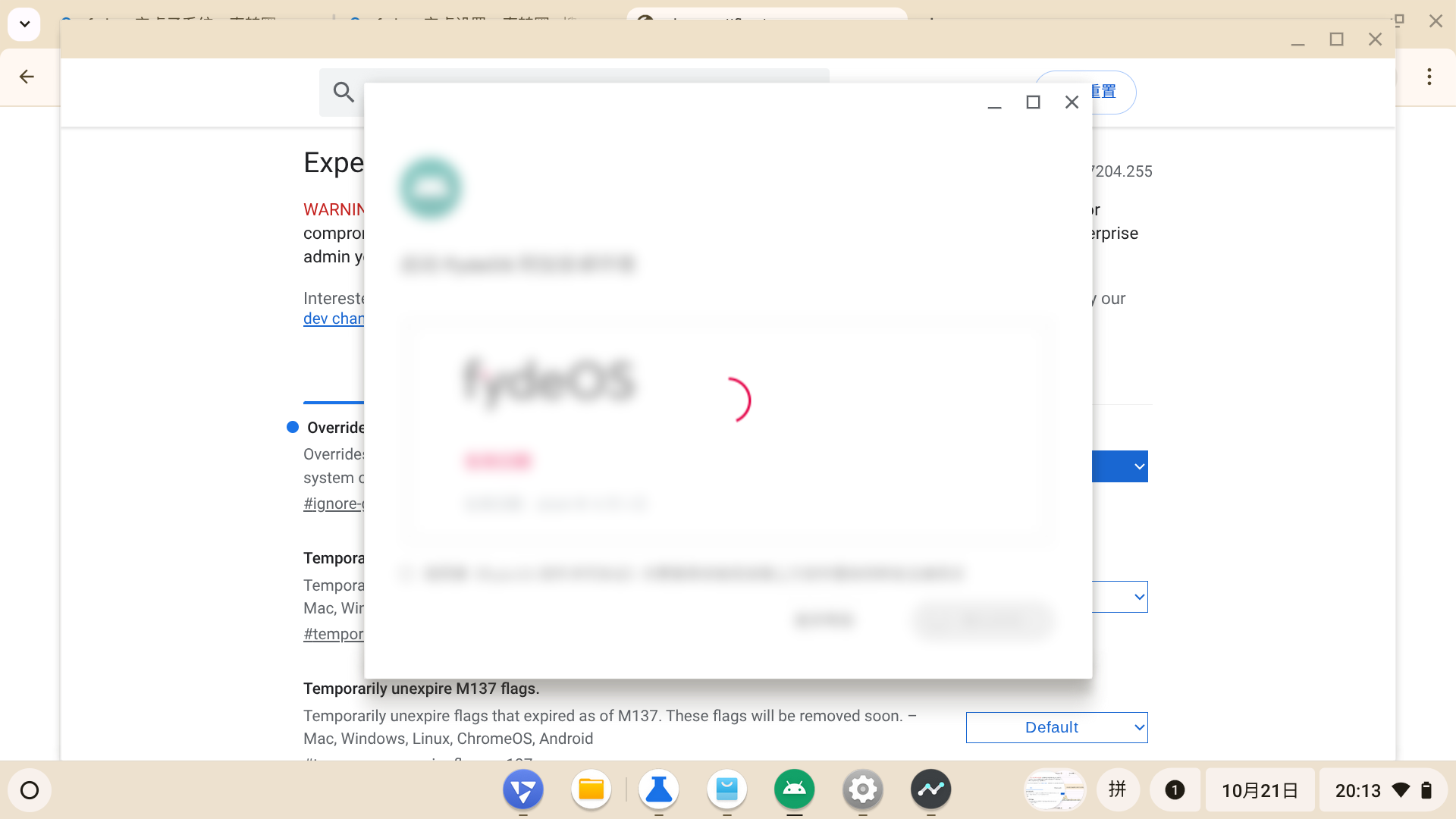This screenshot has height=819, width=1456.
Task: Click the magnifier in the flags search box
Action: pos(344,93)
